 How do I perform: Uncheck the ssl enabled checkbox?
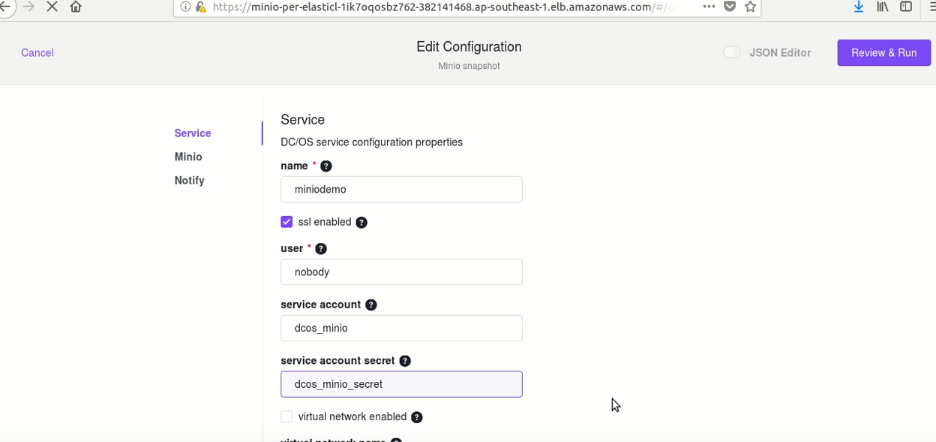pos(287,222)
